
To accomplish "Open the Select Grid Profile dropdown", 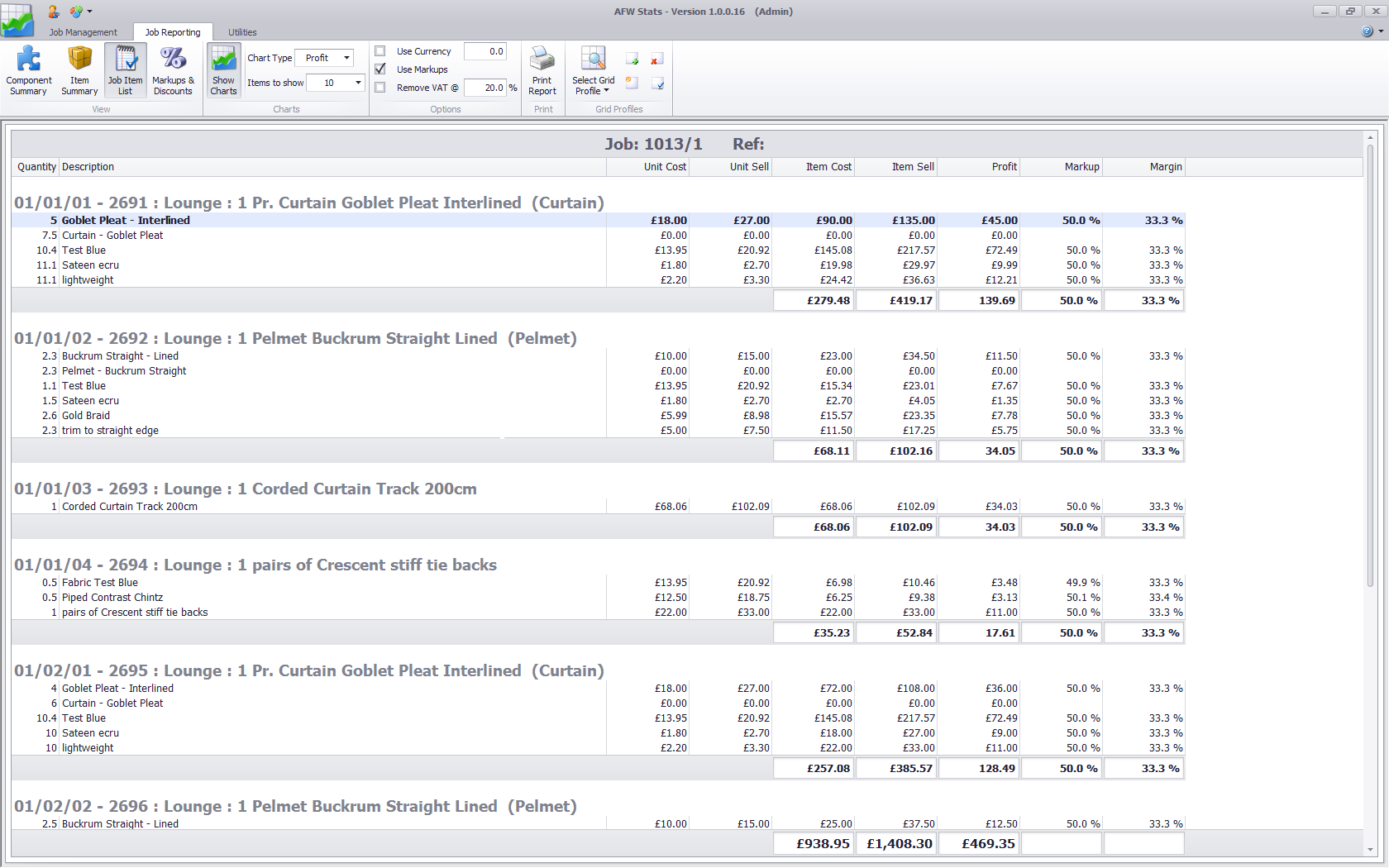I will pos(594,85).
